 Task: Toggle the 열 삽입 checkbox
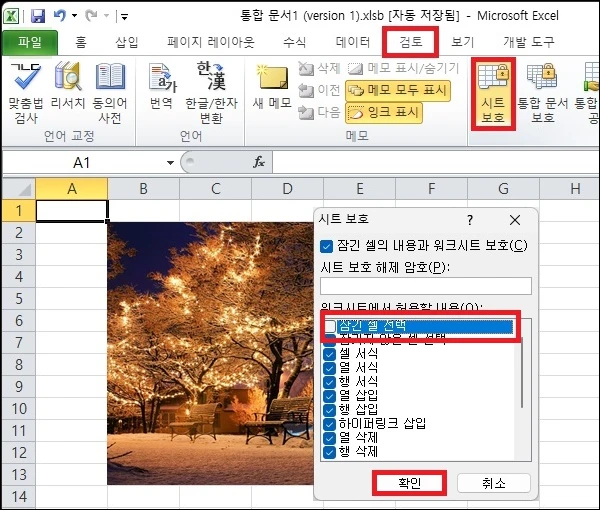[329, 396]
